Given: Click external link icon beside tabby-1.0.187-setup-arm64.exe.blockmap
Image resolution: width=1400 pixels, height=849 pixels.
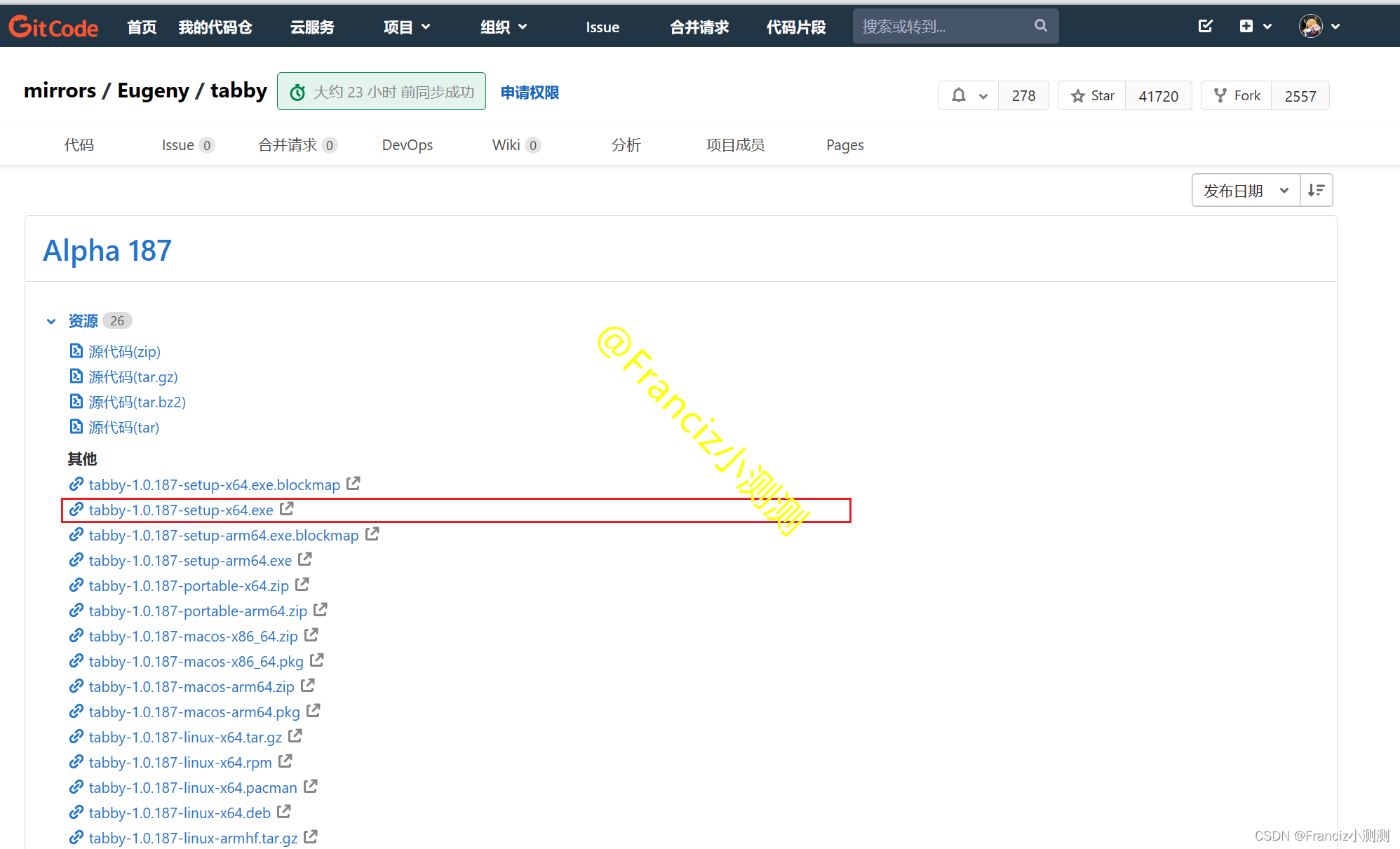Looking at the screenshot, I should (372, 534).
